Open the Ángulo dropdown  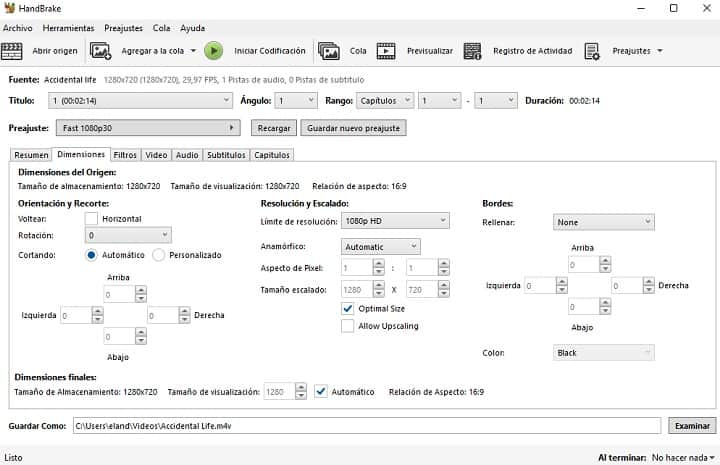click(296, 101)
